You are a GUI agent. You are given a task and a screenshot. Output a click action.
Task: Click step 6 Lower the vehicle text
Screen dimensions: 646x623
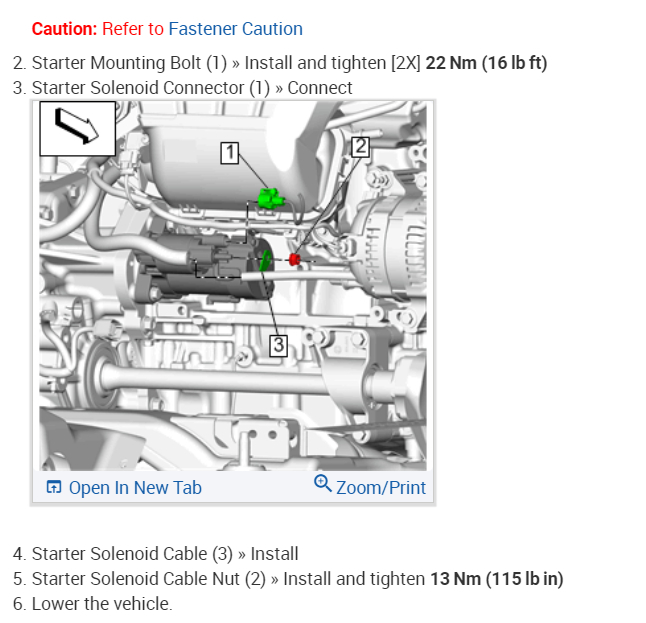(x=93, y=604)
